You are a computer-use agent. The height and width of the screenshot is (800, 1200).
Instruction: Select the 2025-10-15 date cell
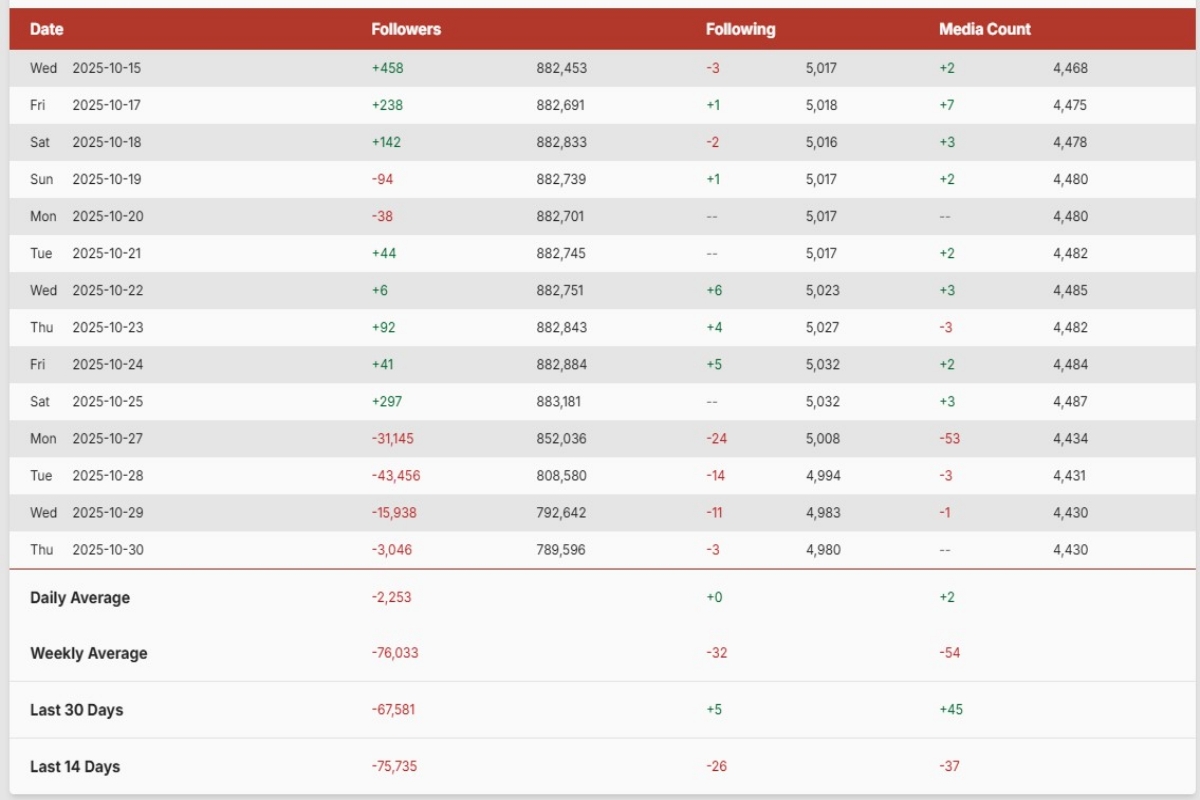point(106,68)
